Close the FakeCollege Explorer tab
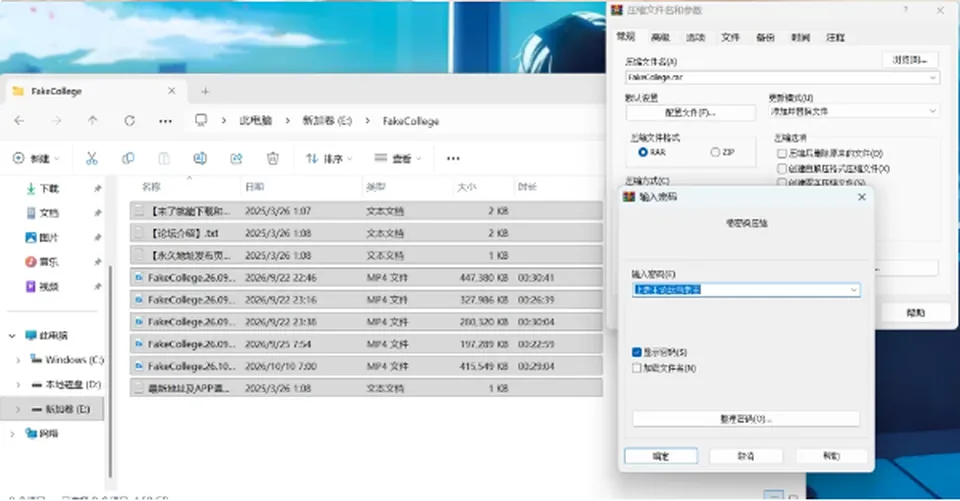This screenshot has height=501, width=960. coord(171,91)
